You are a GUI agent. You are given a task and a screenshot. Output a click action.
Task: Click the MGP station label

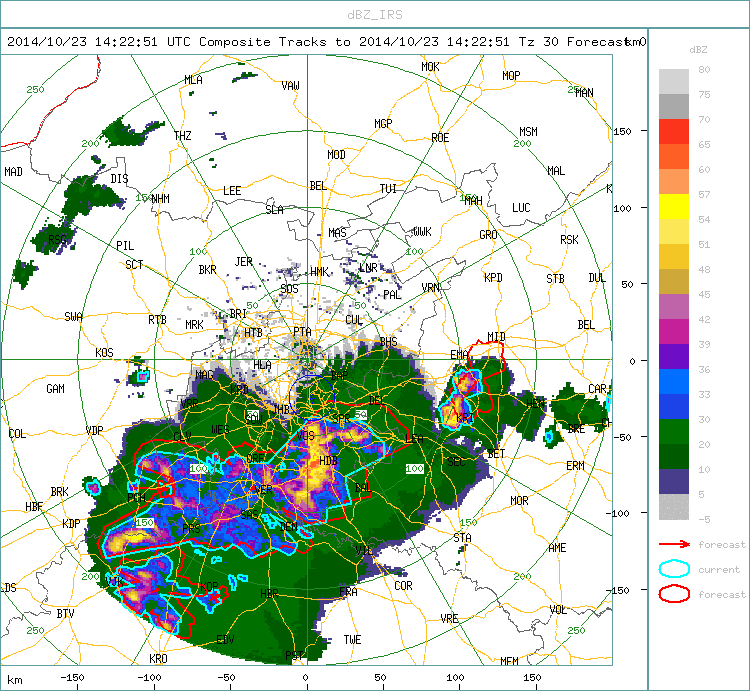coord(383,124)
